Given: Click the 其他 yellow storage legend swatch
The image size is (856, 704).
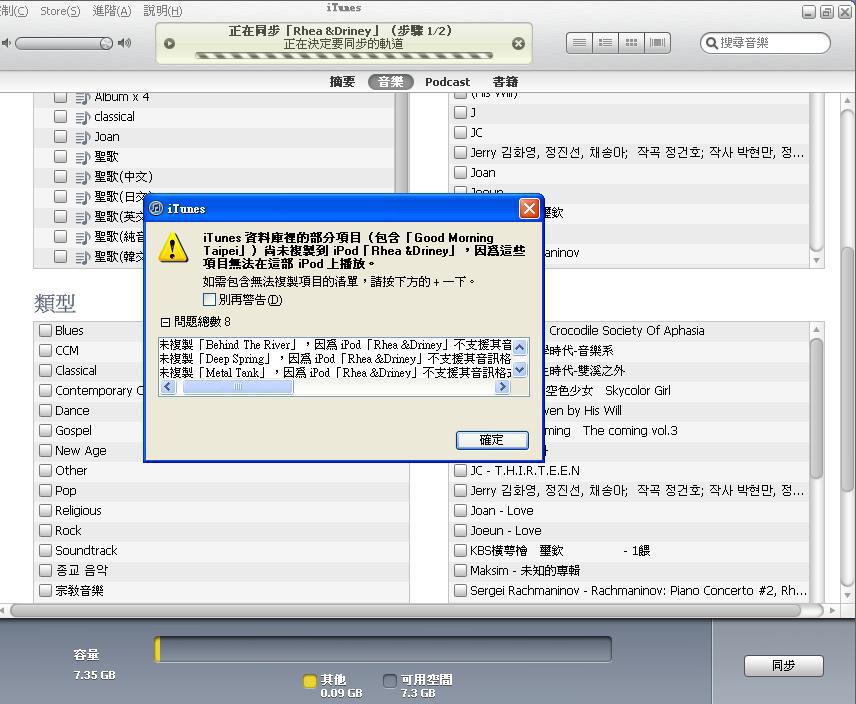Looking at the screenshot, I should (x=310, y=681).
